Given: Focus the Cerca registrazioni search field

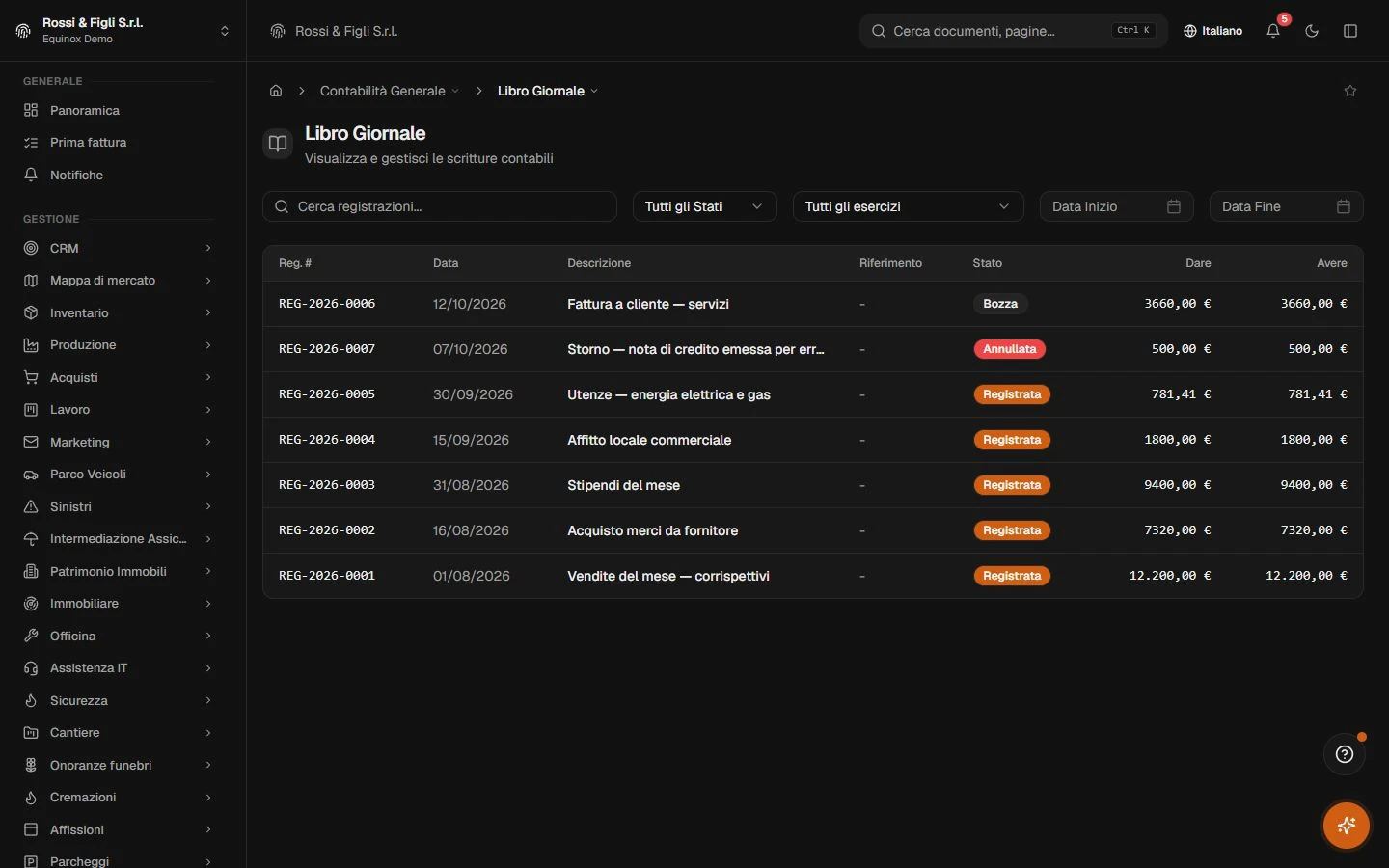Looking at the screenshot, I should [x=440, y=206].
